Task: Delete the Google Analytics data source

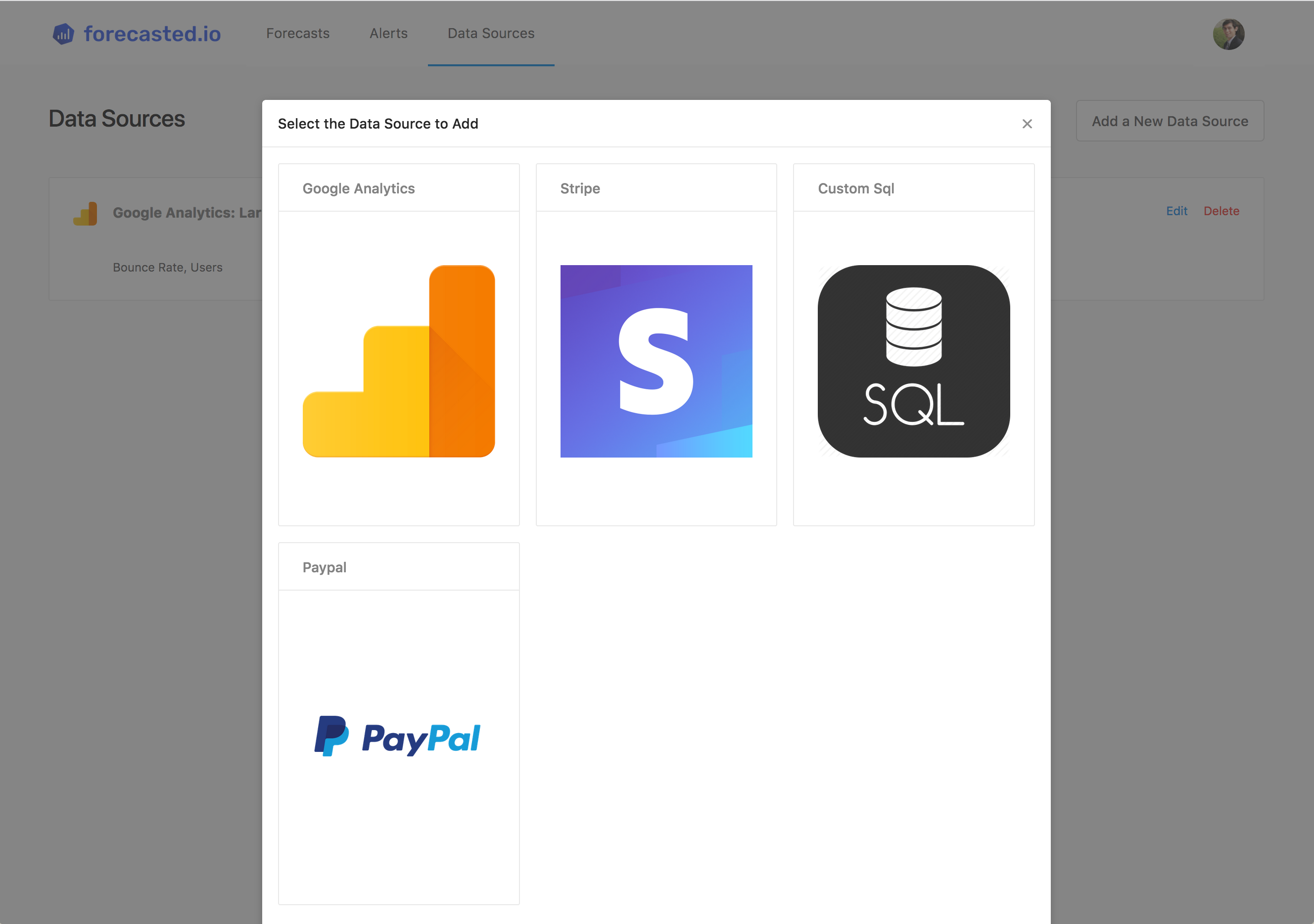Action: point(1220,211)
